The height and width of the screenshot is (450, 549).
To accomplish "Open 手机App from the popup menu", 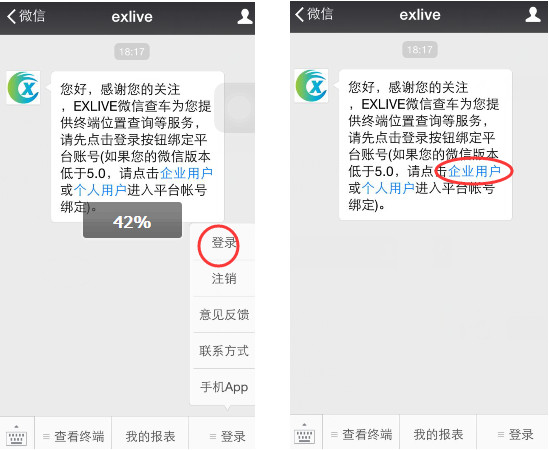I will click(x=224, y=387).
